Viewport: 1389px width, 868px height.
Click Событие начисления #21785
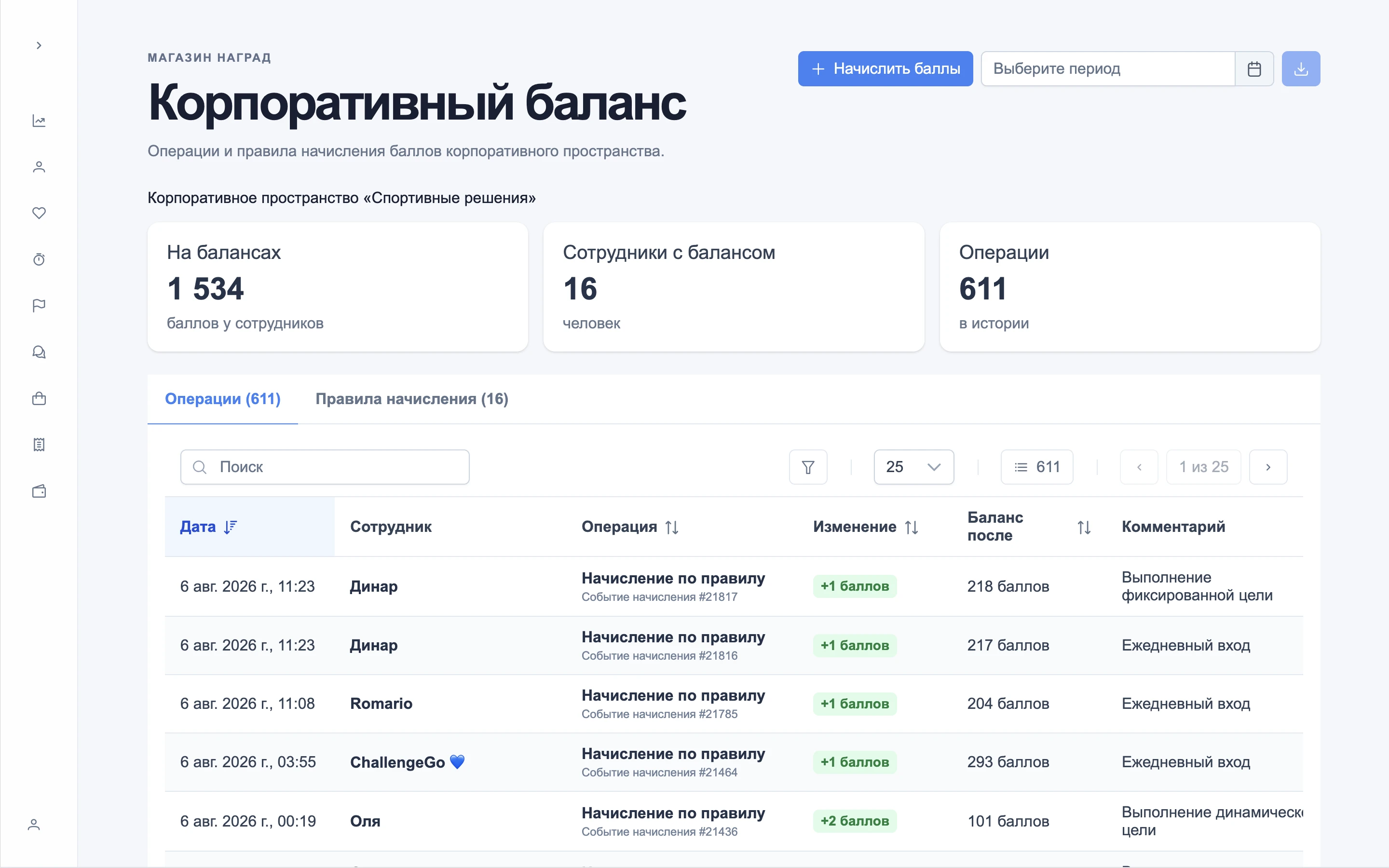[x=659, y=714]
